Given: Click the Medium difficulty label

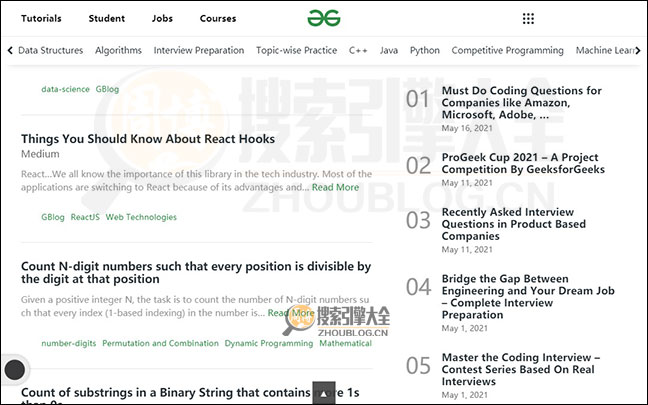Looking at the screenshot, I should [x=40, y=154].
